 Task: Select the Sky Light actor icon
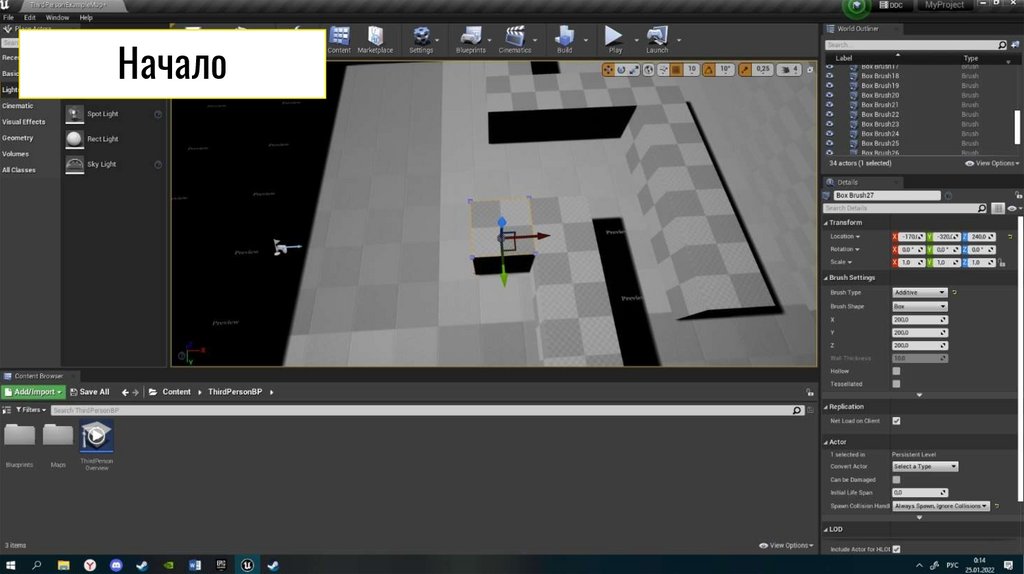75,164
